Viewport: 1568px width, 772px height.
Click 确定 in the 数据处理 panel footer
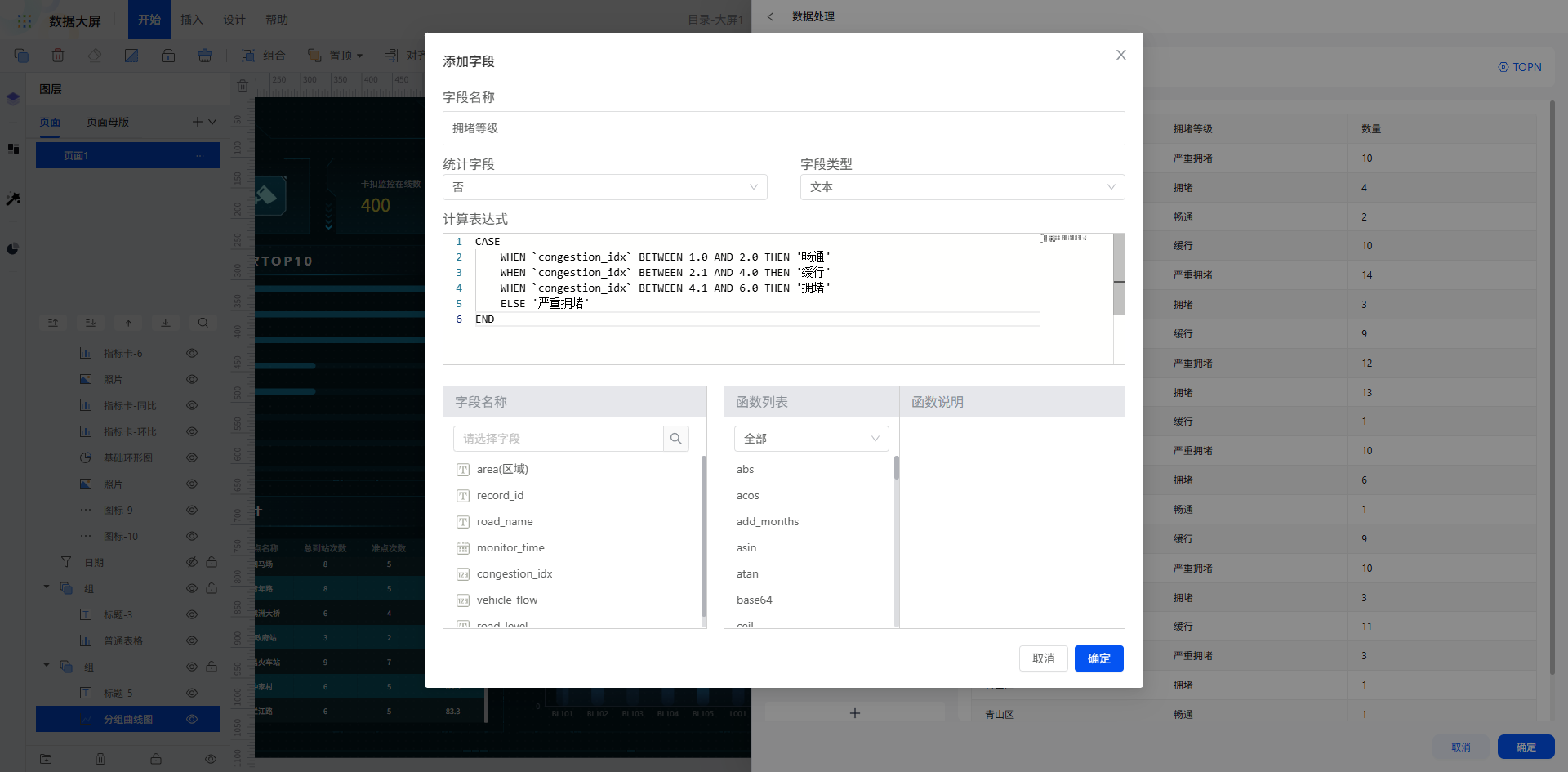point(1526,747)
